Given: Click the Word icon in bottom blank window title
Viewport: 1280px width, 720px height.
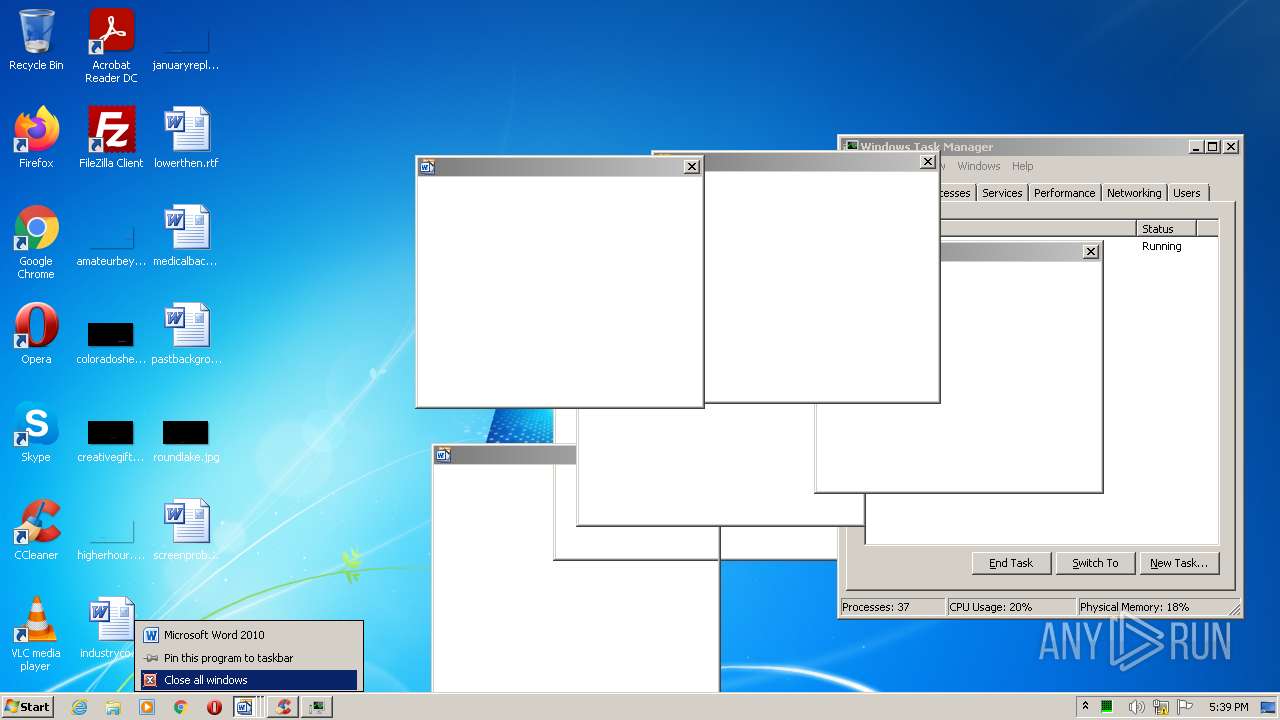Looking at the screenshot, I should pyautogui.click(x=443, y=455).
